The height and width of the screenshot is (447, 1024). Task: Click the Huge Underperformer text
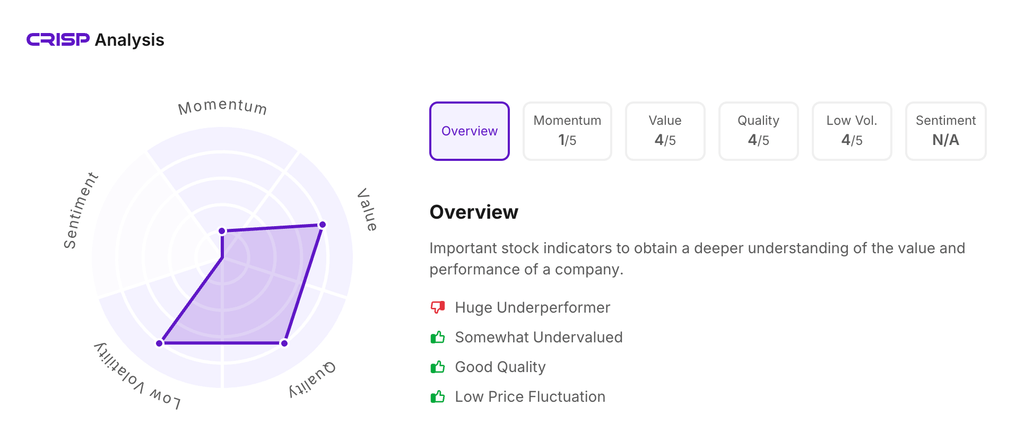[x=532, y=308]
